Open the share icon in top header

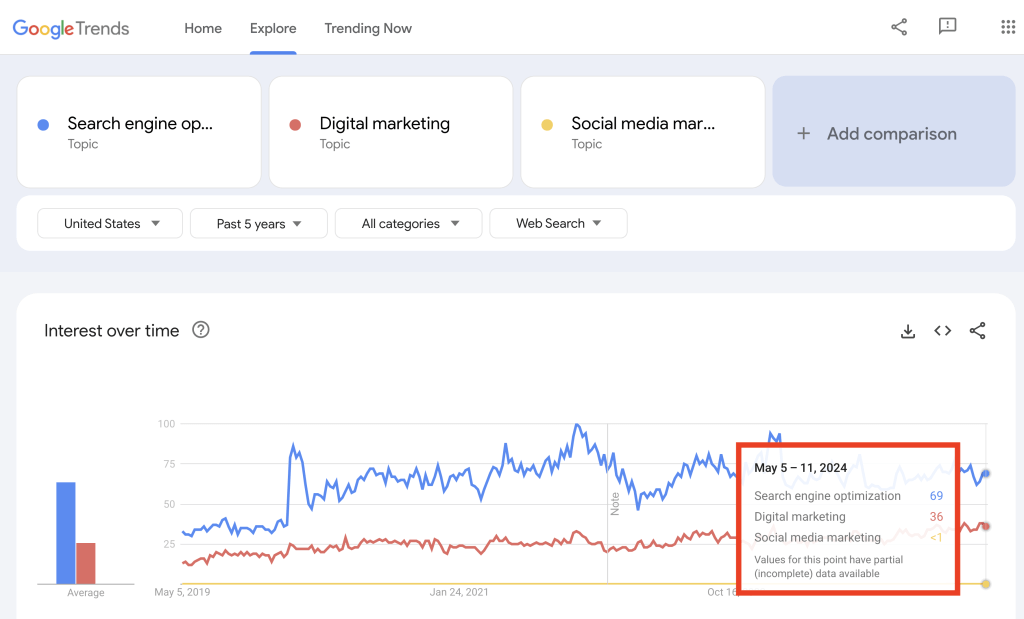(x=899, y=27)
